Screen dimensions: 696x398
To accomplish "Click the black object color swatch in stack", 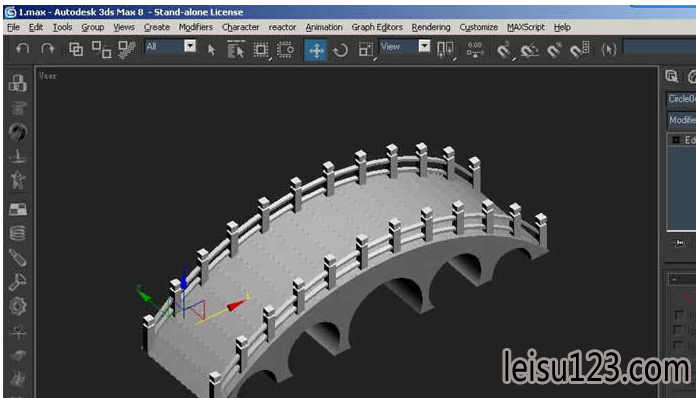I will 676,140.
